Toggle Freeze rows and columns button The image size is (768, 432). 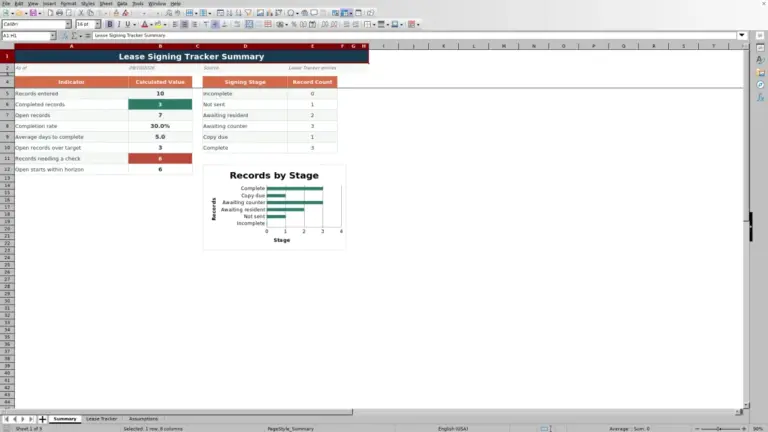pyautogui.click(x=344, y=13)
